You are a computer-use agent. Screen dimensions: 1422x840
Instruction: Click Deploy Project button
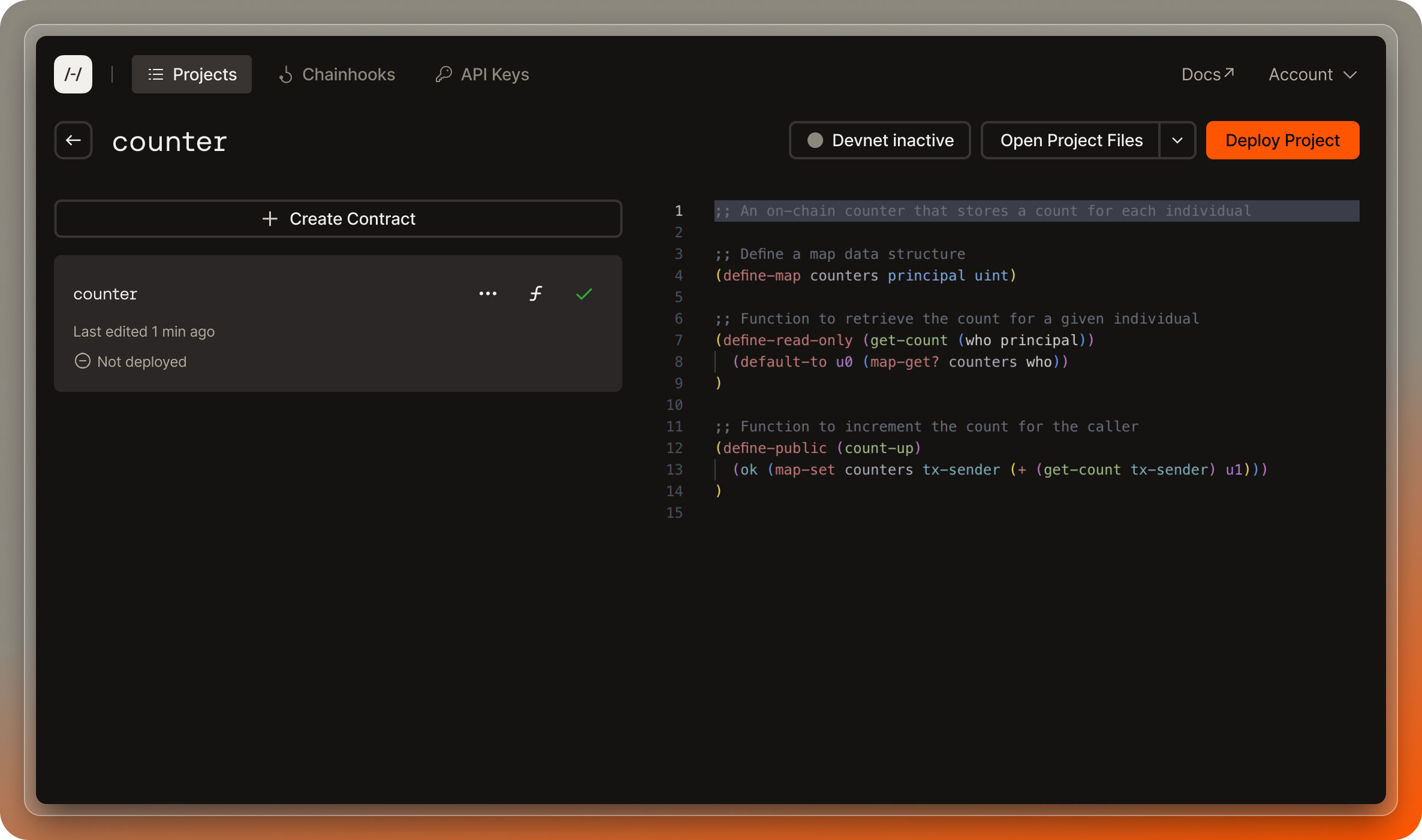pyautogui.click(x=1283, y=140)
